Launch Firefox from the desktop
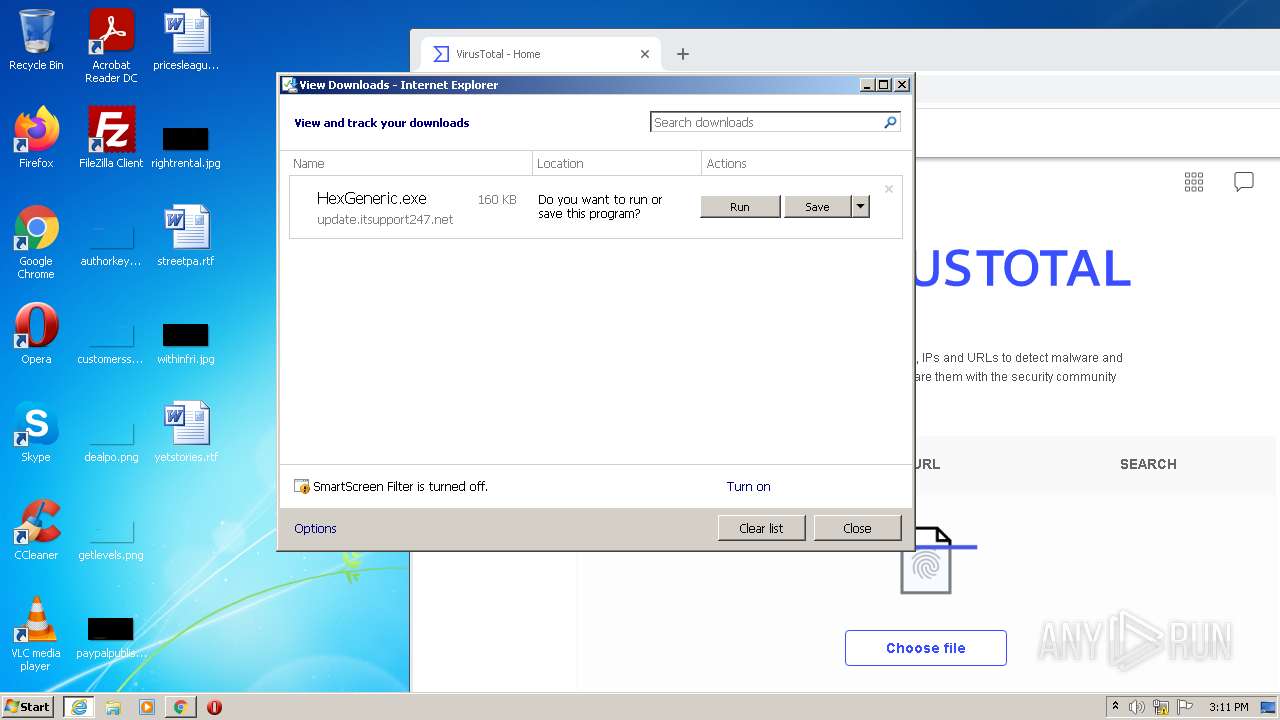 (x=36, y=138)
